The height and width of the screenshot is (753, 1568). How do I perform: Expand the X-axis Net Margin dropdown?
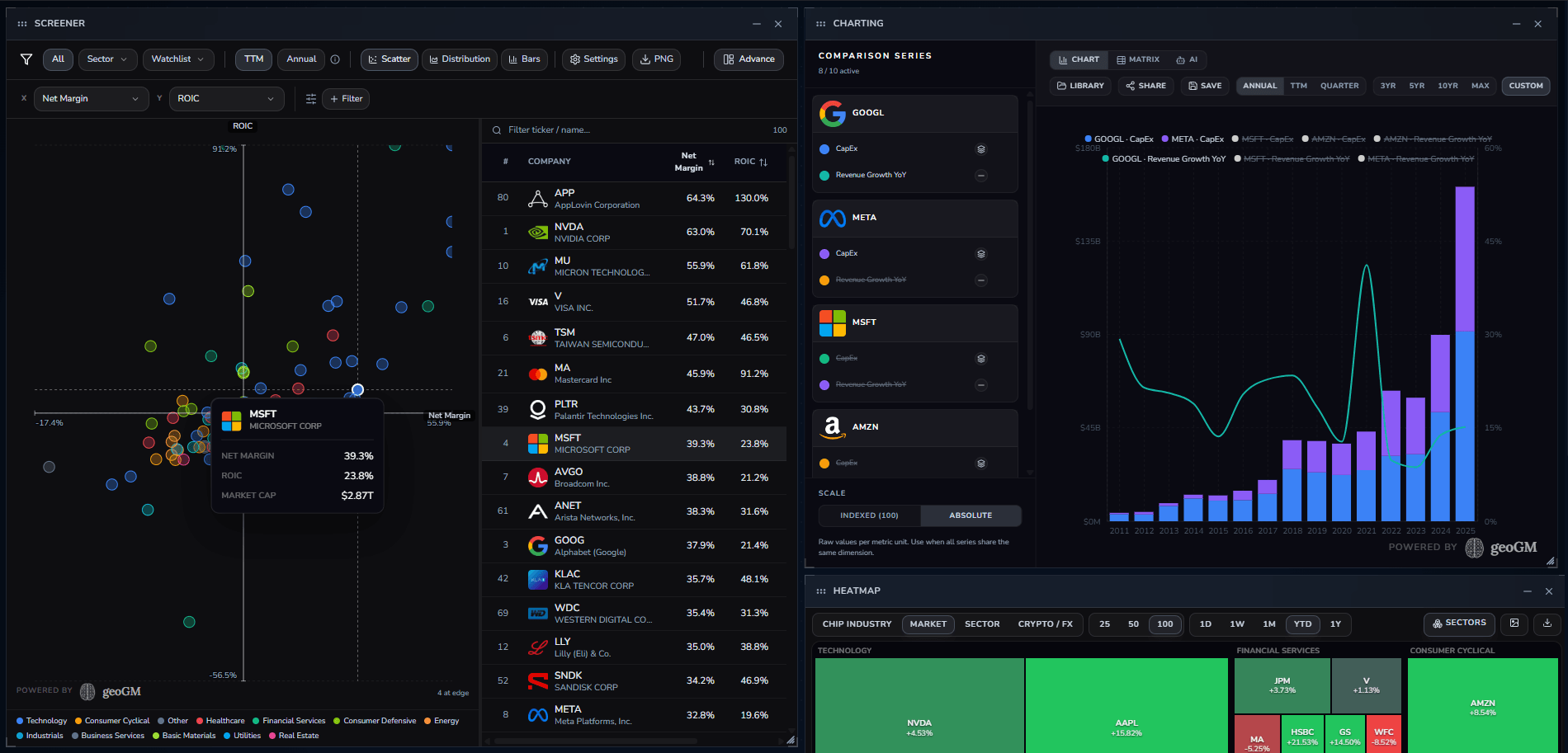91,99
